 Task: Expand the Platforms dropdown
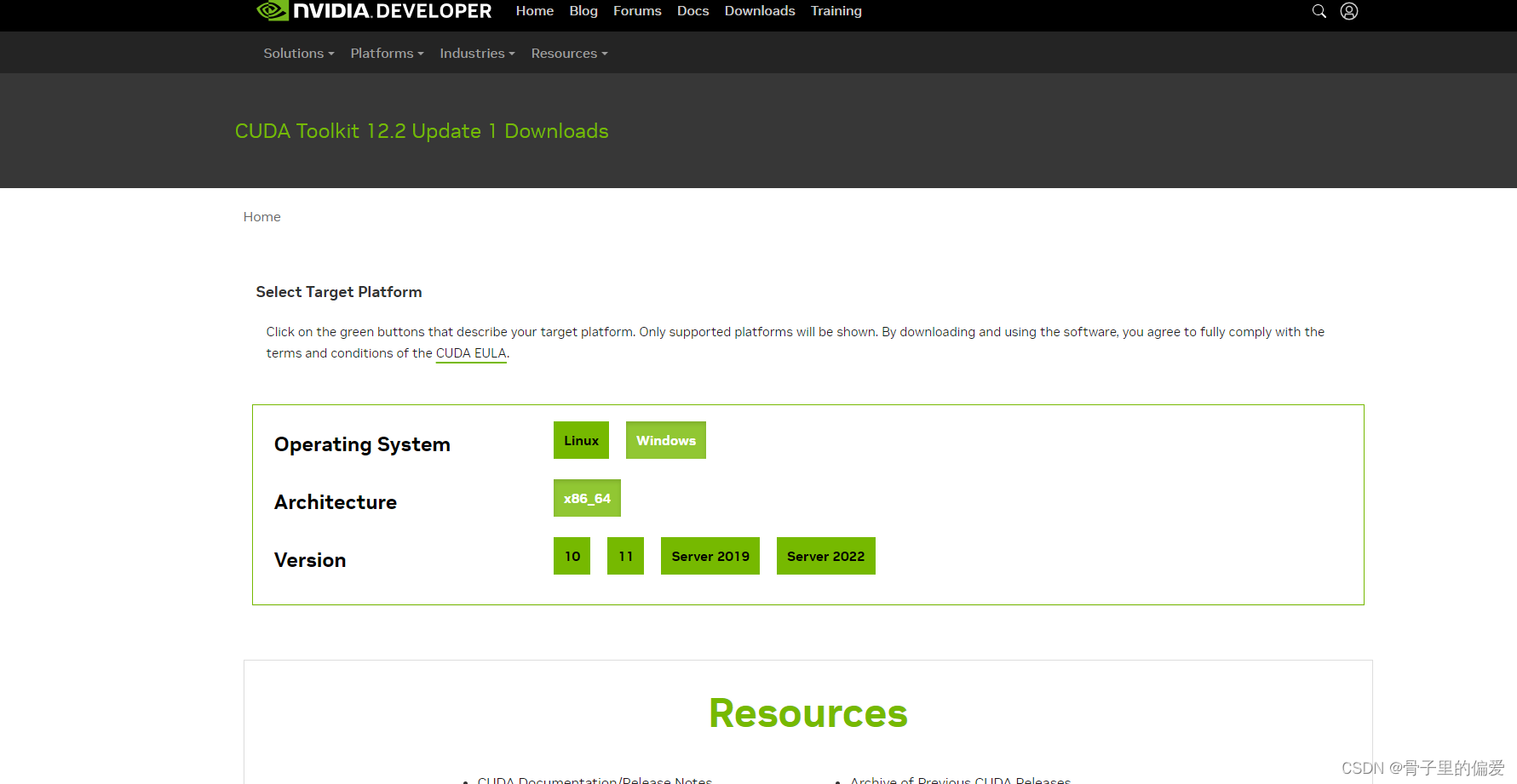click(x=387, y=53)
